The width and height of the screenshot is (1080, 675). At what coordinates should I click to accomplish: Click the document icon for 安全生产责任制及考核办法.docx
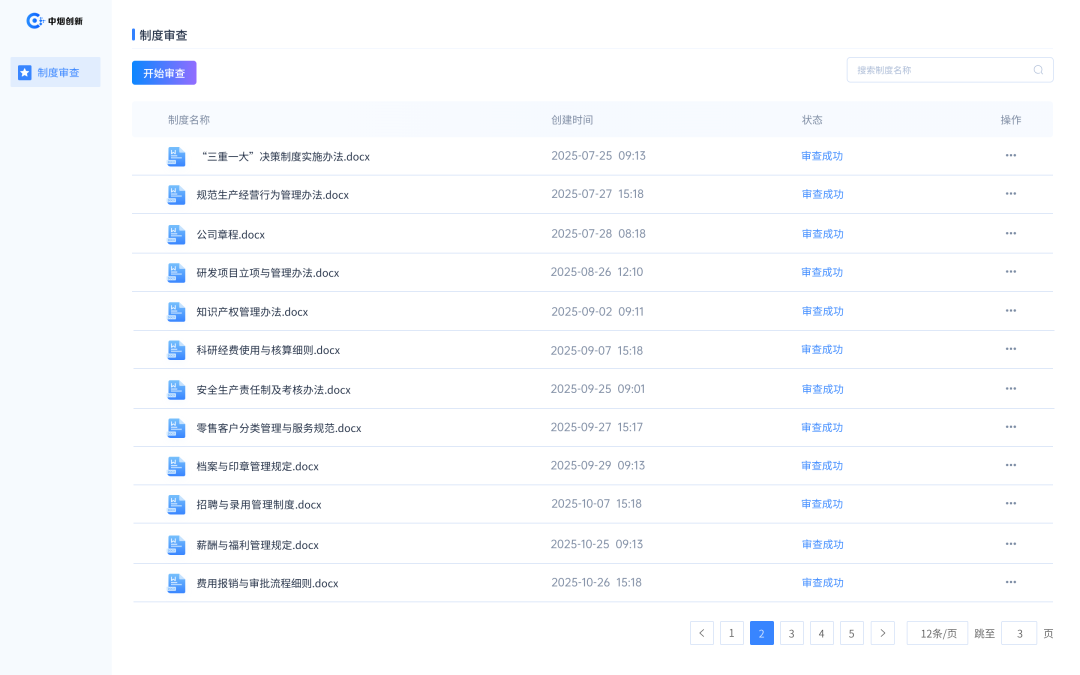coord(176,390)
